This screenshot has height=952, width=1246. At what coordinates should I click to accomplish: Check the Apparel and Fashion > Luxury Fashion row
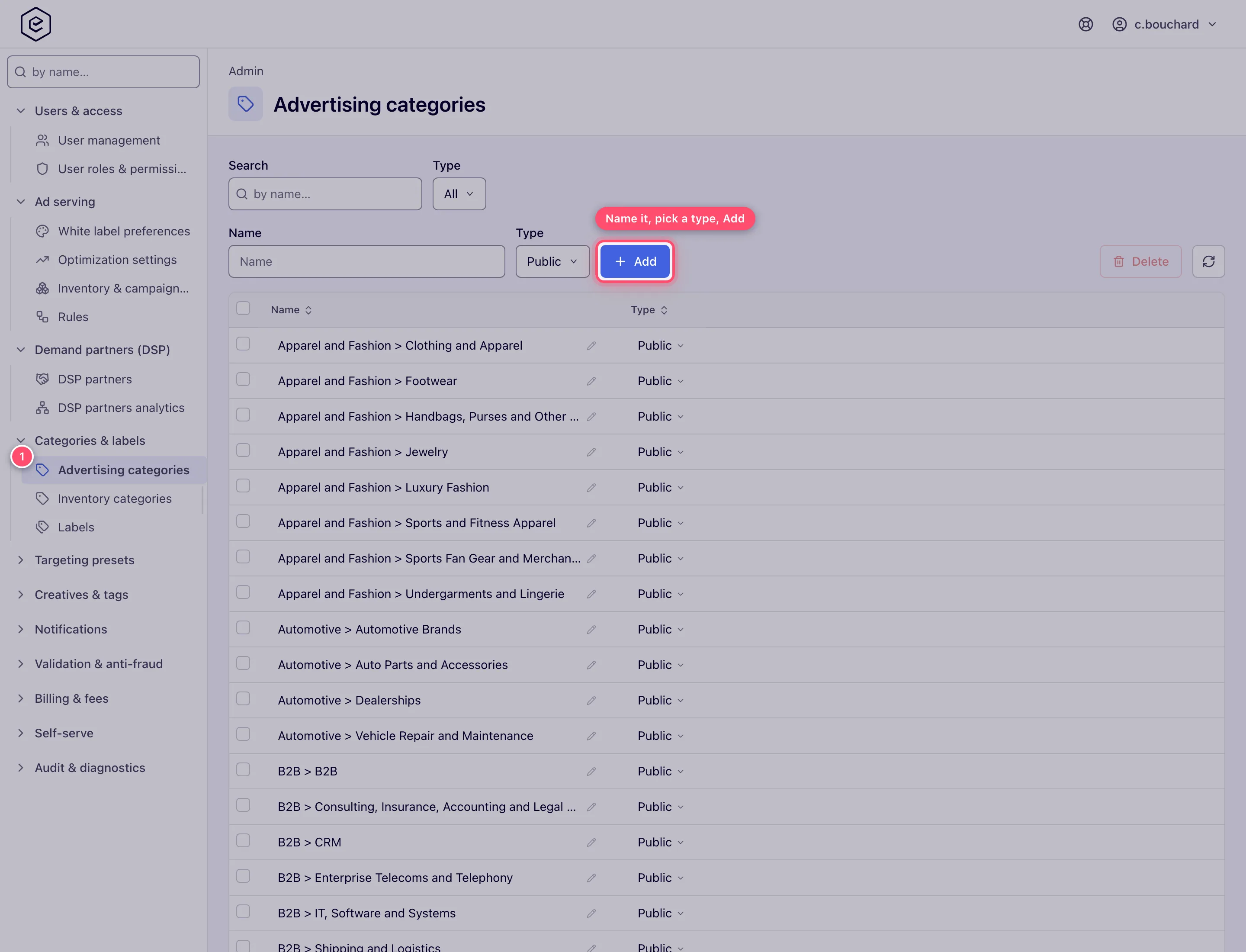[x=243, y=486]
